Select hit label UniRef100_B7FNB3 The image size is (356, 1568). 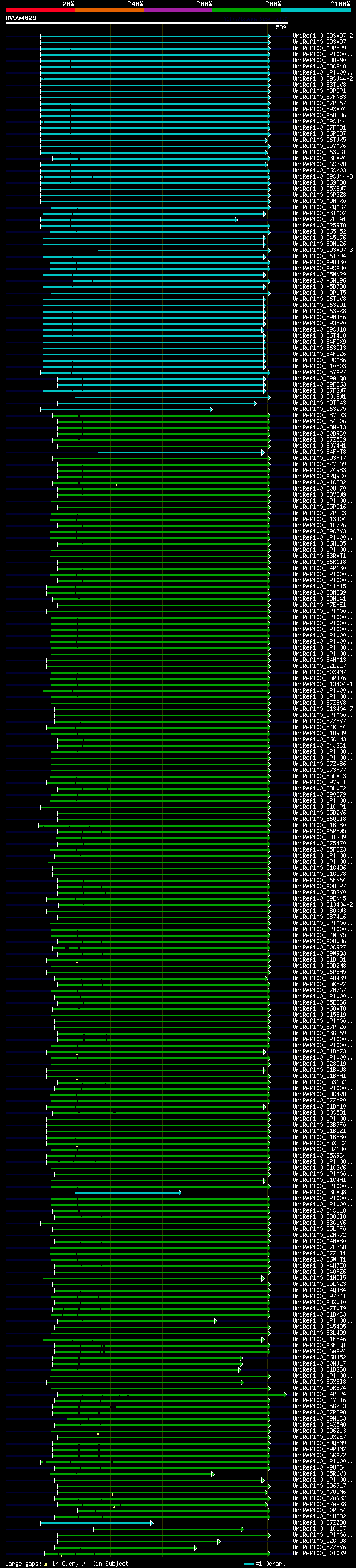point(319,97)
